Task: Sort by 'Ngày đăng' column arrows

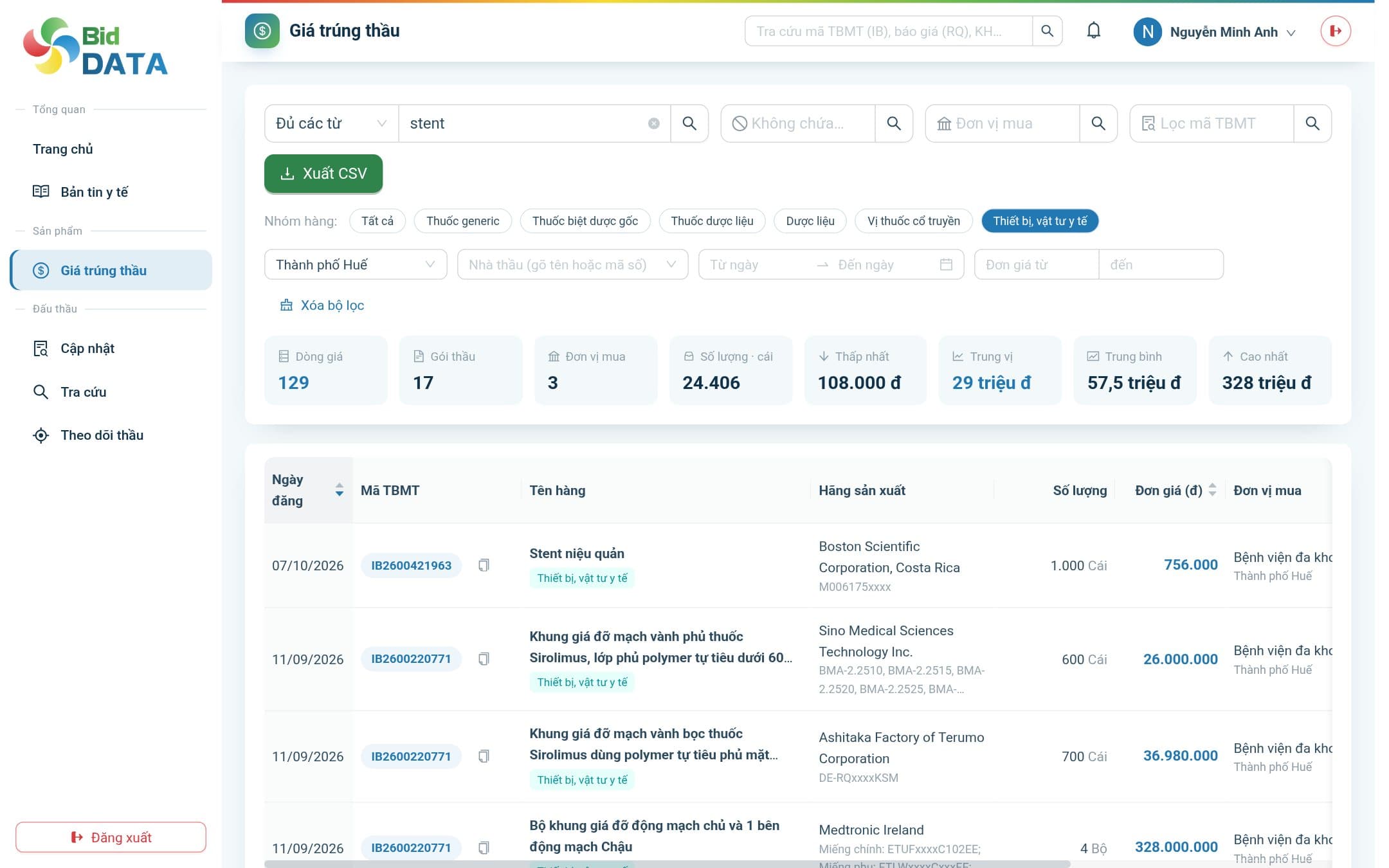Action: click(x=339, y=490)
